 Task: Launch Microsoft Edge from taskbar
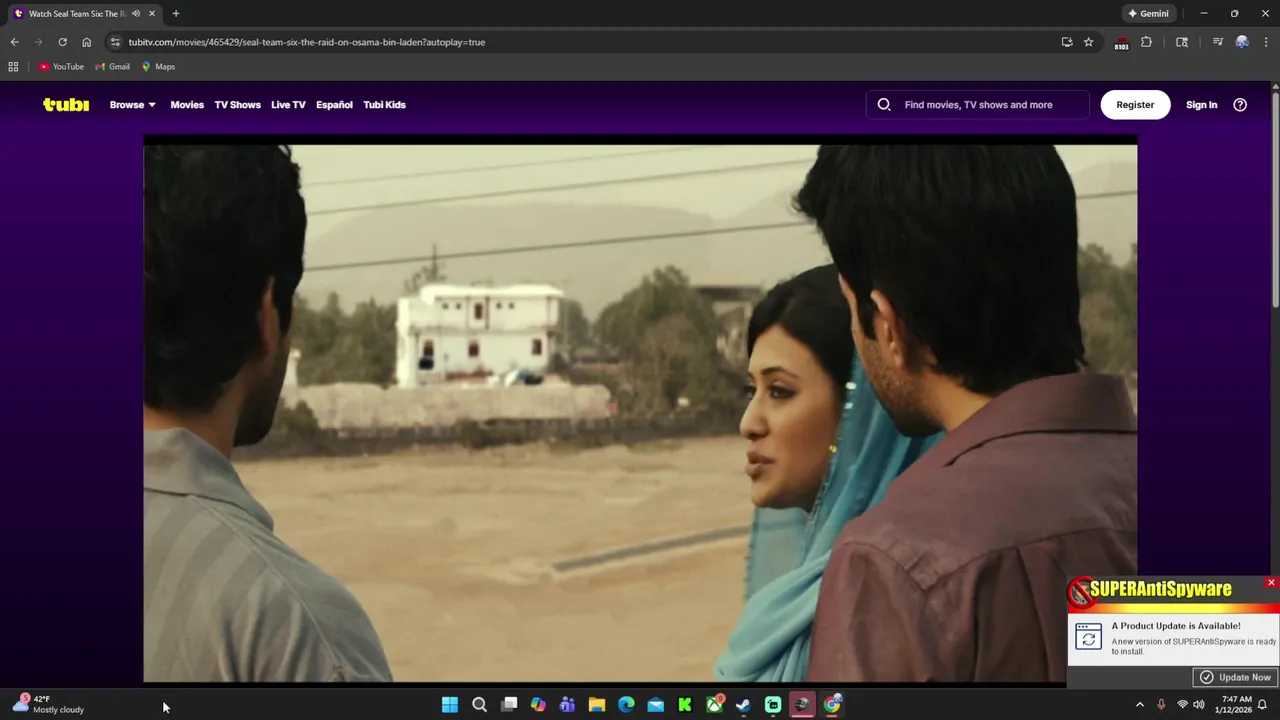(626, 705)
